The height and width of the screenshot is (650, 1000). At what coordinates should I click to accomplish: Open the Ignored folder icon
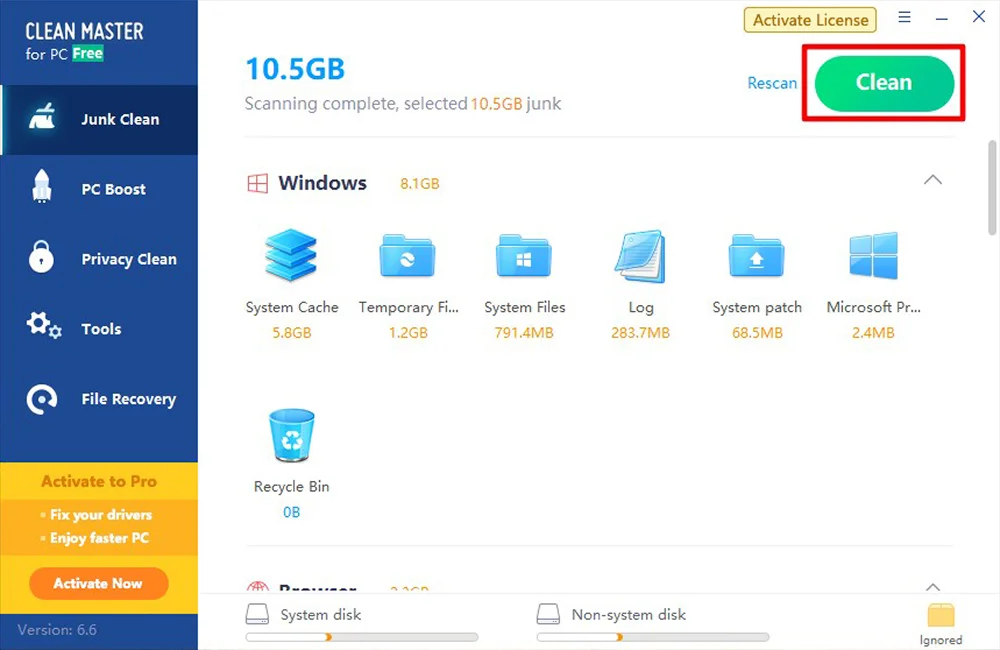tap(940, 615)
